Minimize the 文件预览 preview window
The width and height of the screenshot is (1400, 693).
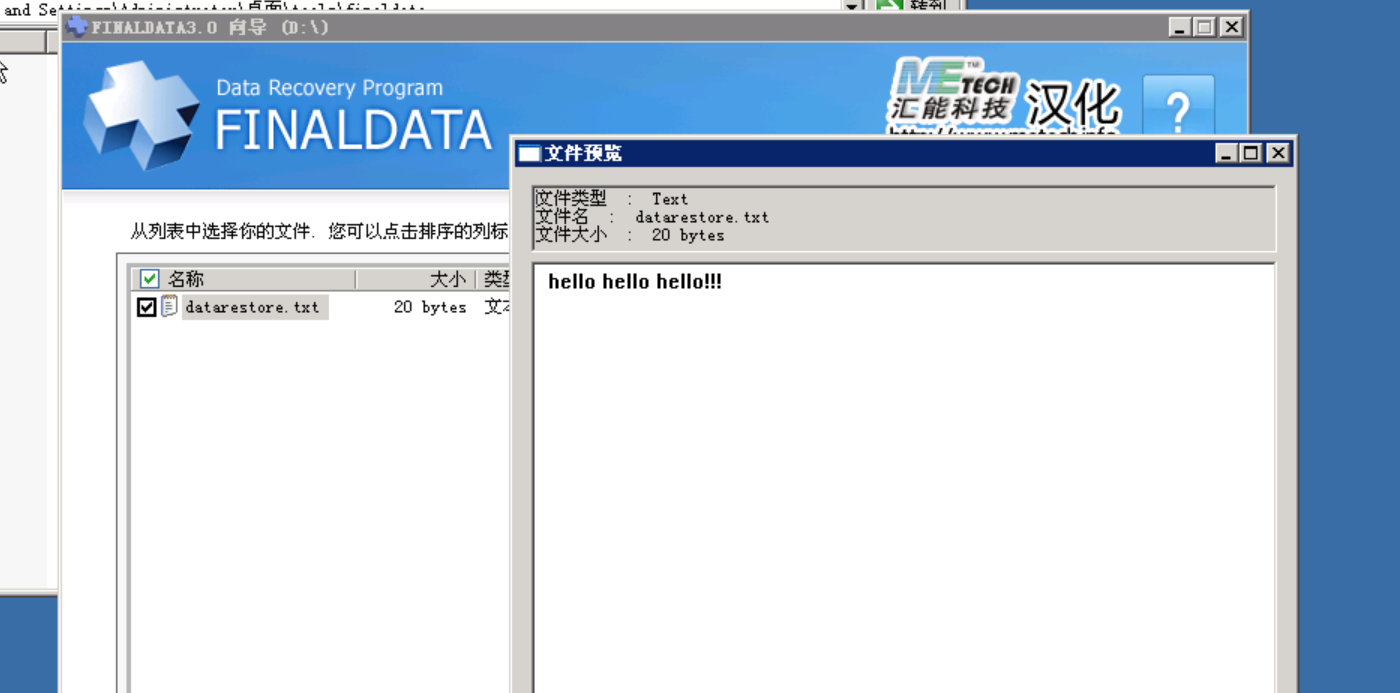click(1227, 153)
